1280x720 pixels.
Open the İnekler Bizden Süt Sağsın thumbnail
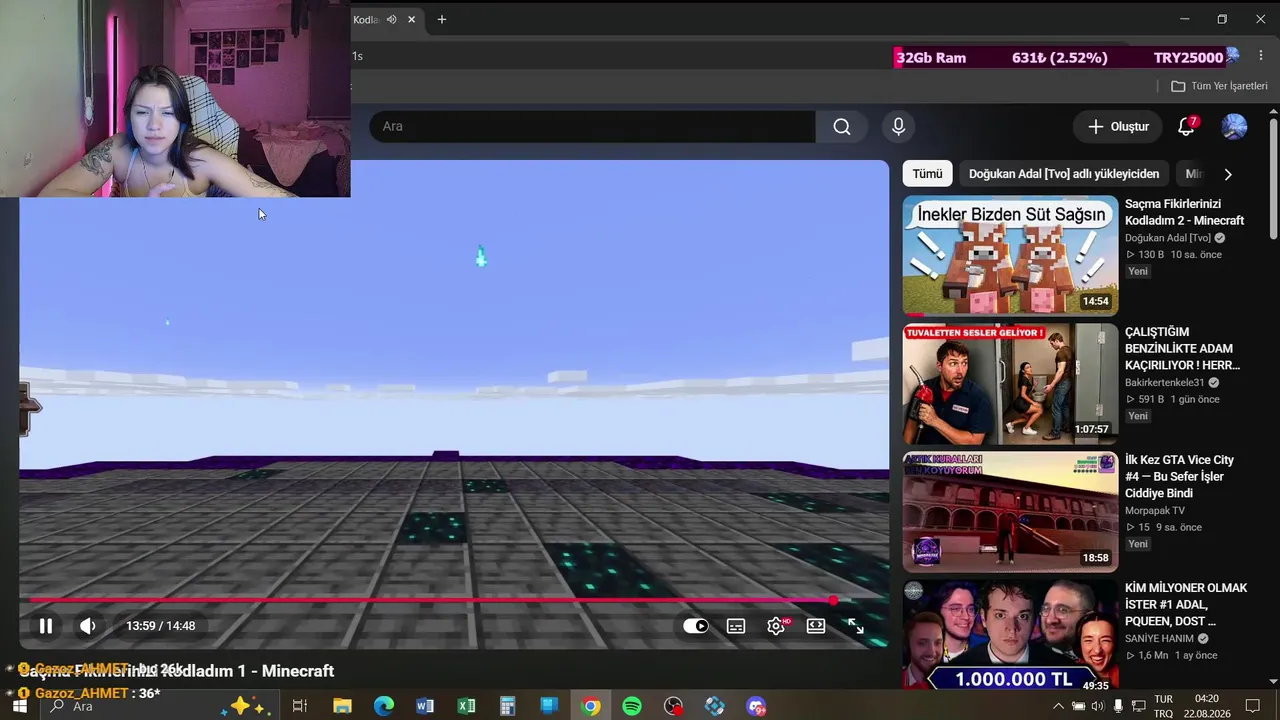click(1010, 255)
